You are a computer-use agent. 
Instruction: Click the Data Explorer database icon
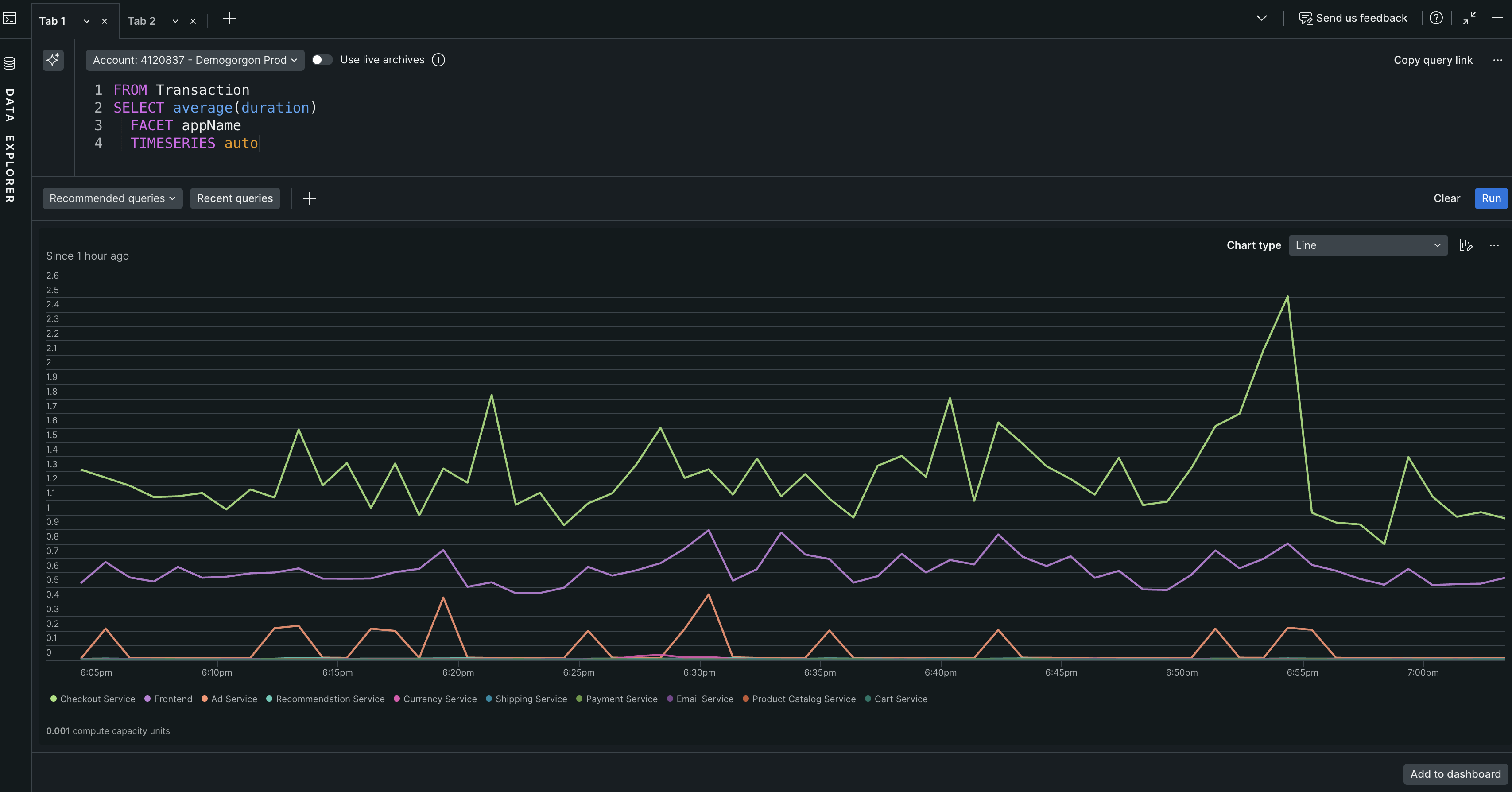coord(9,63)
